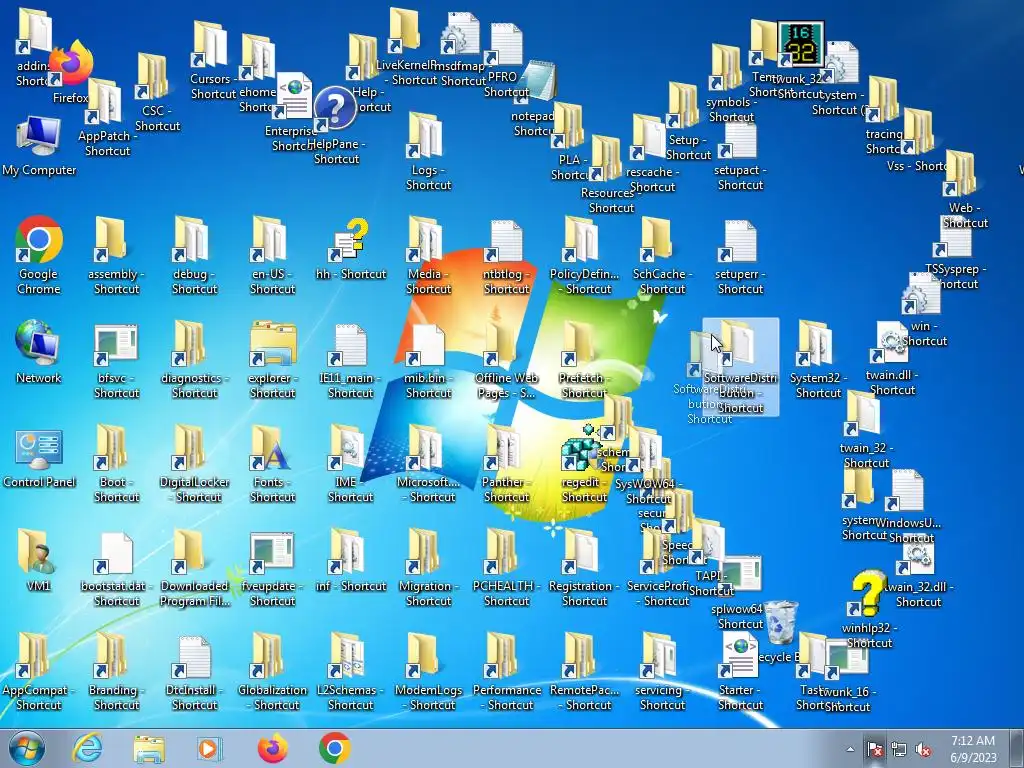Screen dimensions: 1024x768
Task: Launch Windows Media Player from taskbar
Action: coord(209,748)
